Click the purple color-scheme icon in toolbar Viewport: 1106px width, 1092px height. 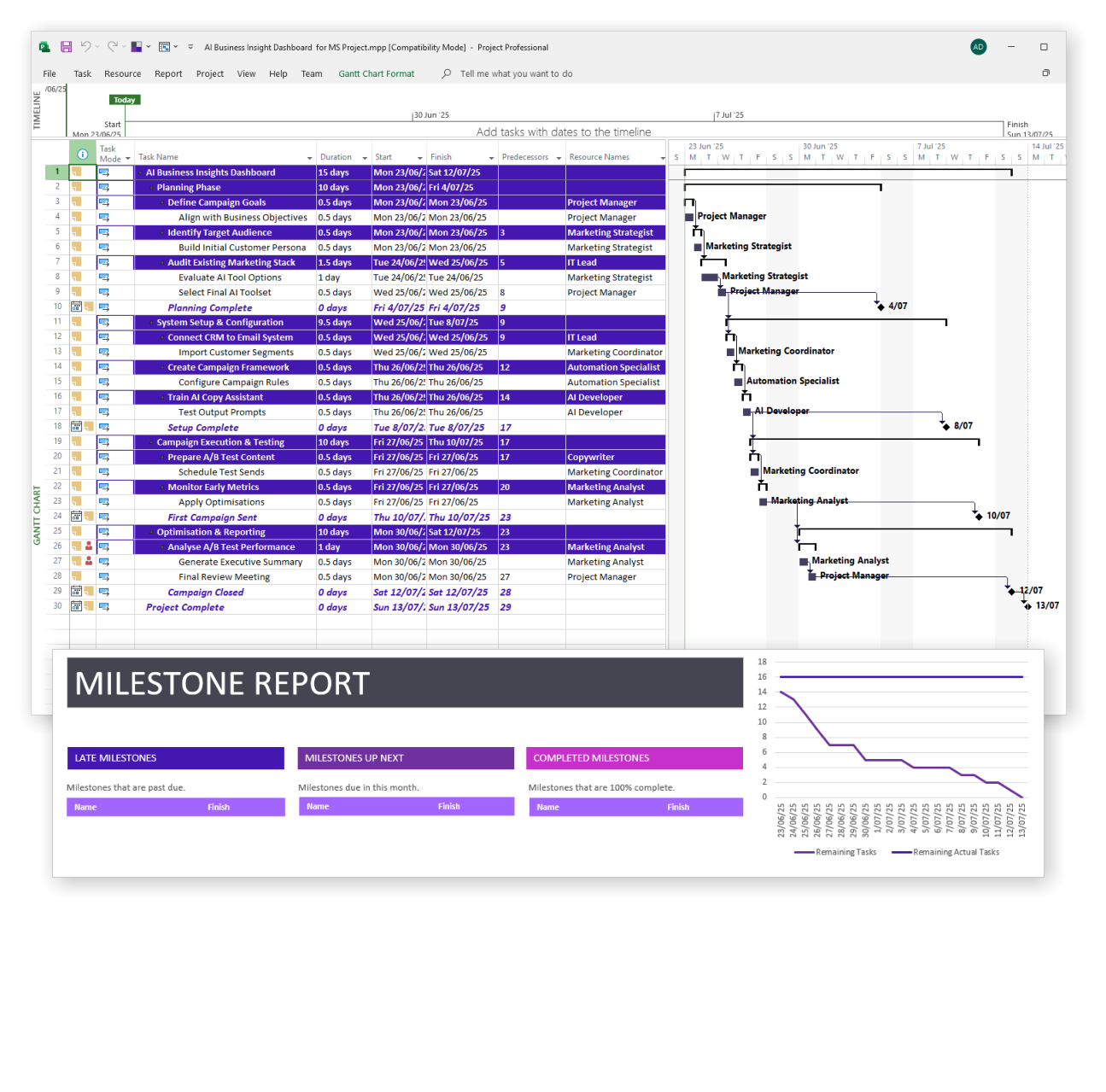[x=136, y=47]
